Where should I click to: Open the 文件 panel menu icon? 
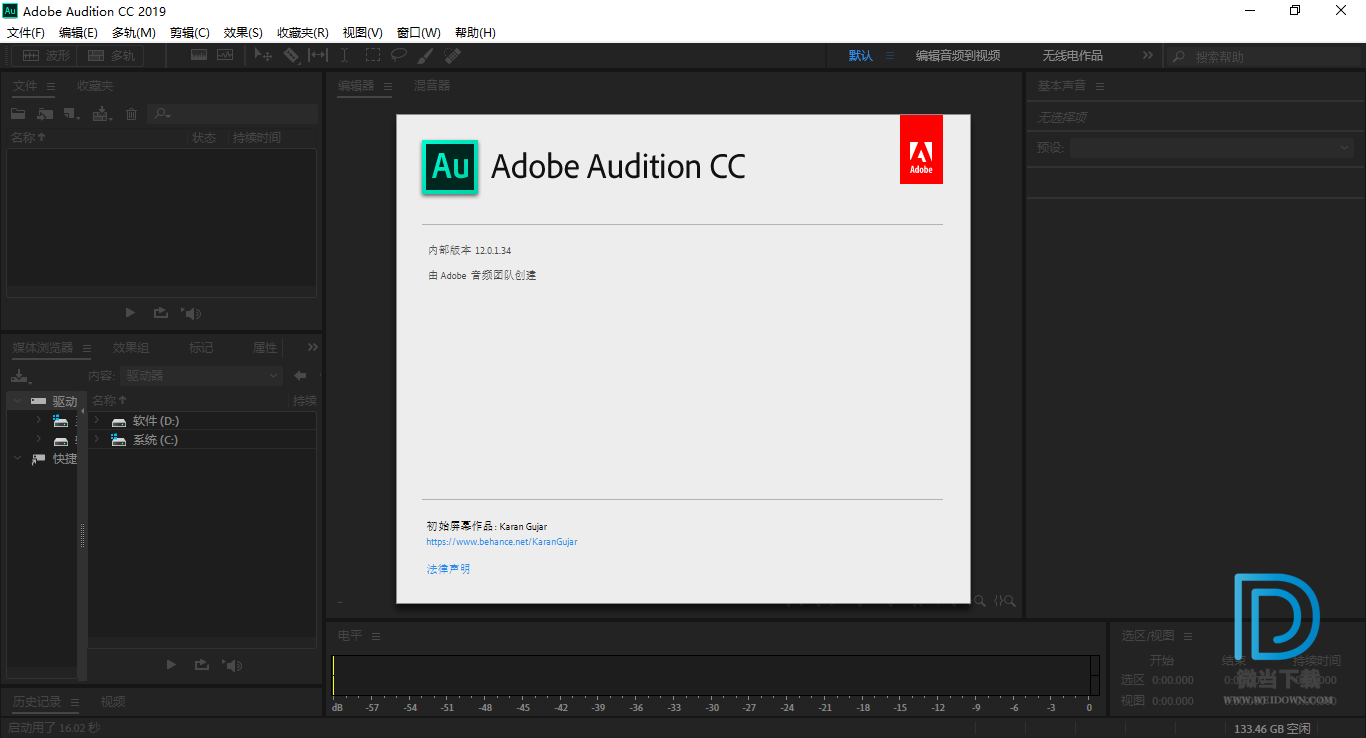coord(51,86)
